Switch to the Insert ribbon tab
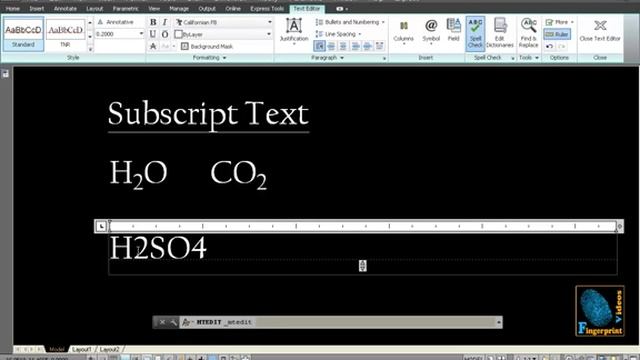The image size is (640, 360). [x=36, y=9]
